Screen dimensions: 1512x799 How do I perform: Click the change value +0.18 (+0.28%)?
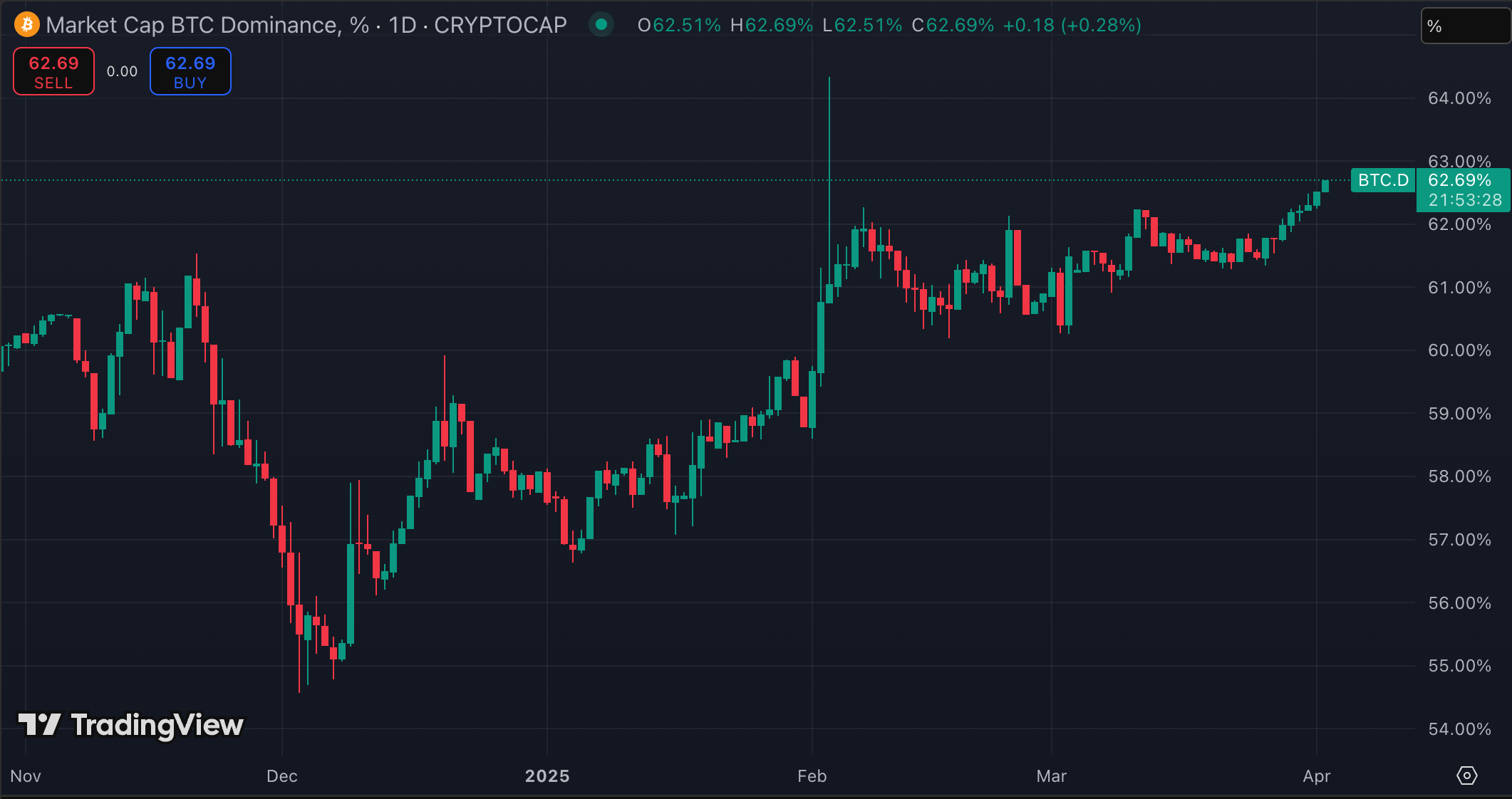click(1072, 25)
